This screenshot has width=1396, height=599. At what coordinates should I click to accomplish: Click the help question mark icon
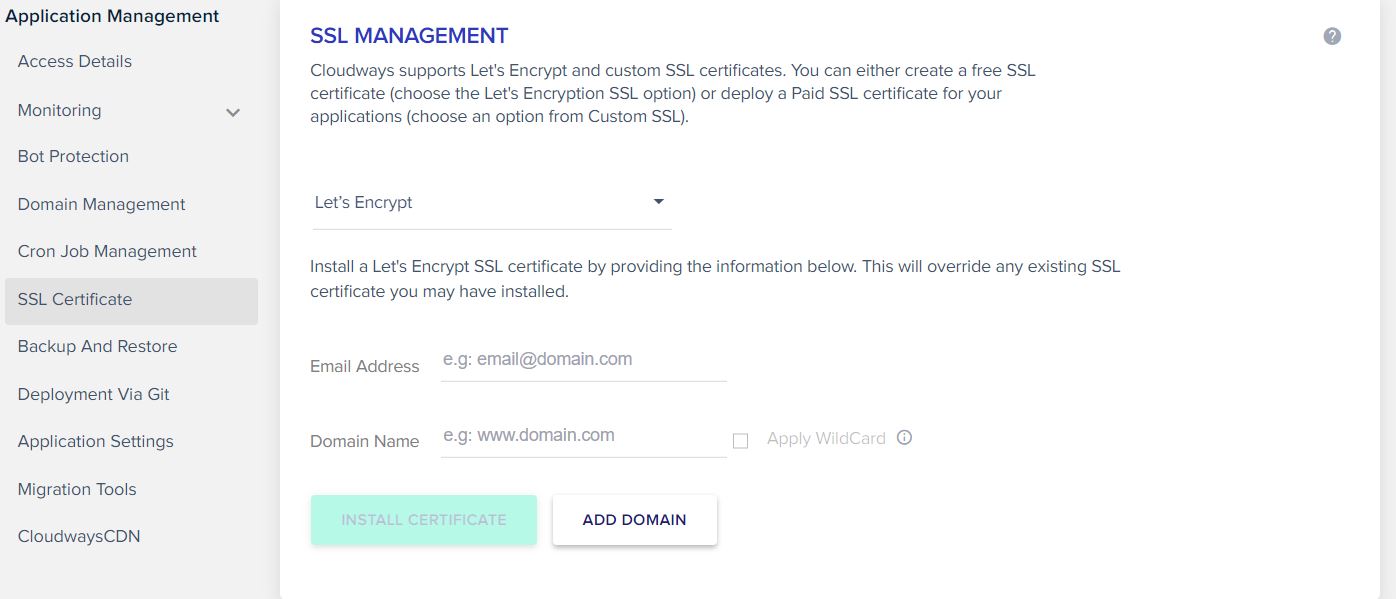tap(1332, 36)
